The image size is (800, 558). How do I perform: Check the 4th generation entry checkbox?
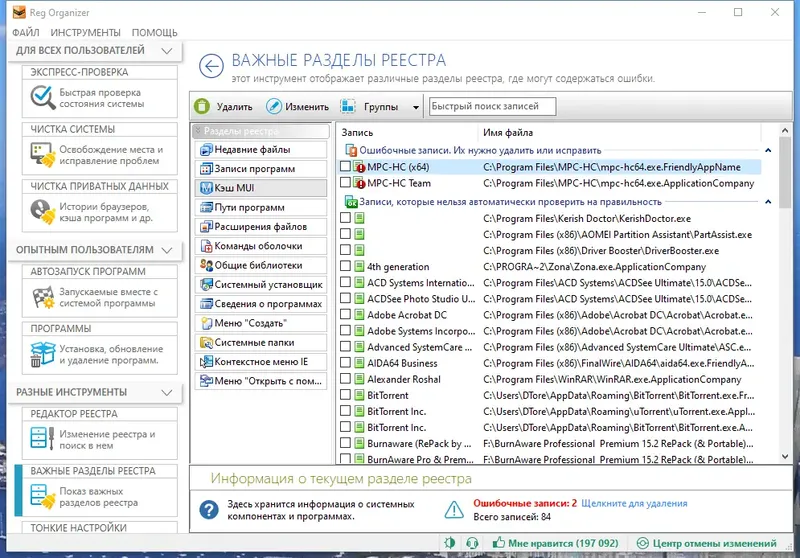[345, 266]
